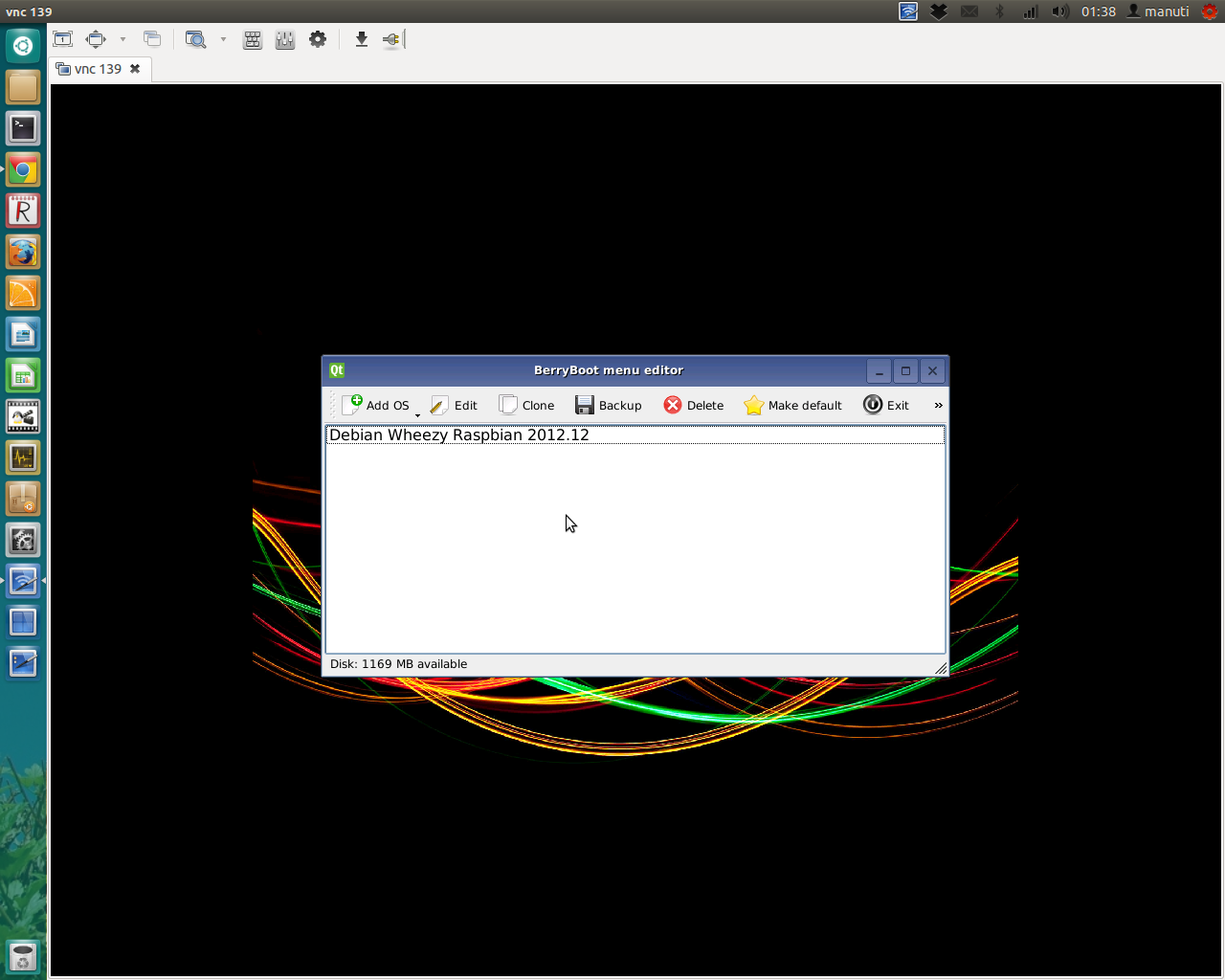The height and width of the screenshot is (980, 1225).
Task: Open dropdown arrow beside the four-arrows window icon
Action: 122,39
